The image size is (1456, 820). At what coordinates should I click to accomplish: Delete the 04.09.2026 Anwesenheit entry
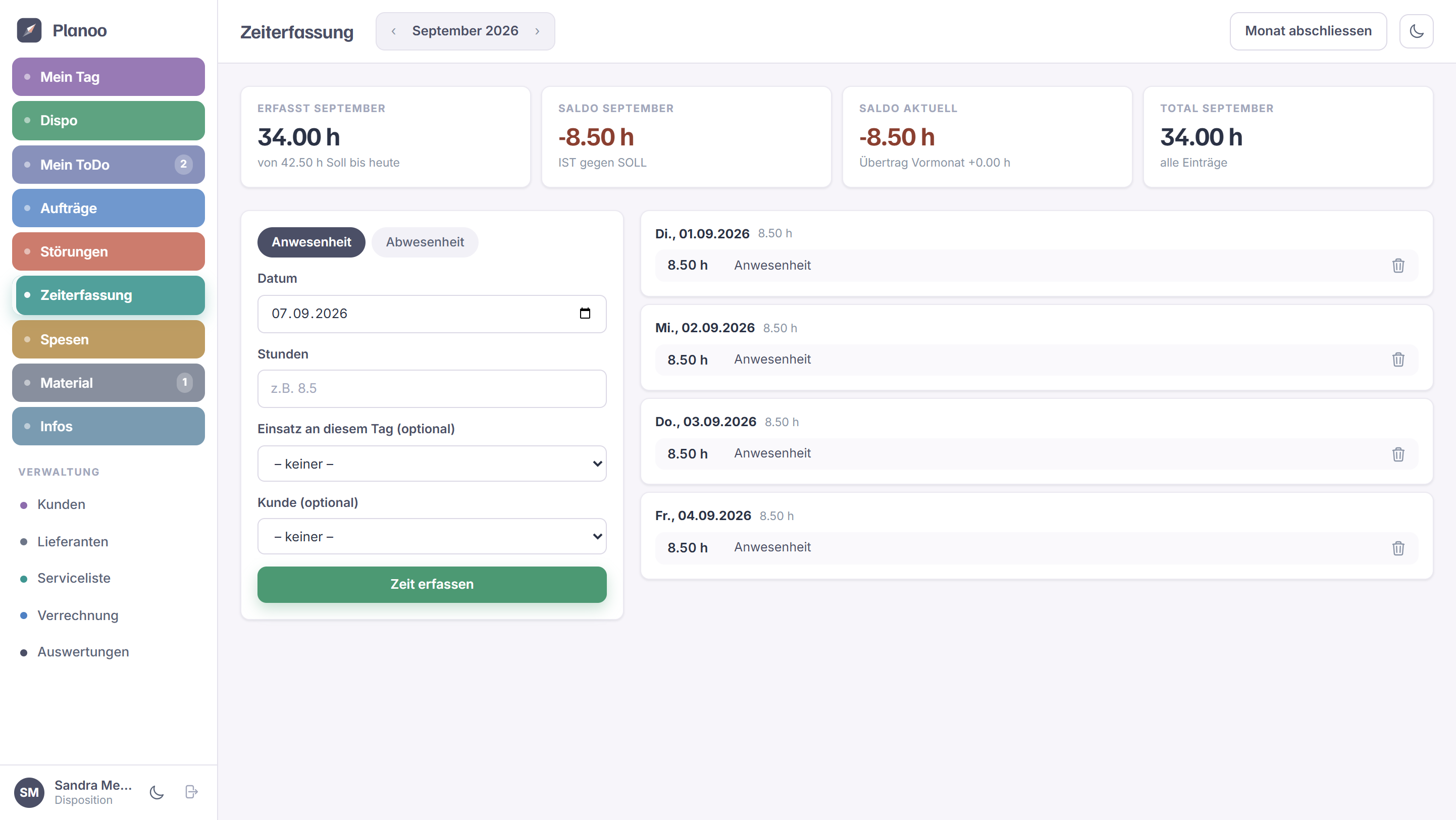pos(1398,548)
